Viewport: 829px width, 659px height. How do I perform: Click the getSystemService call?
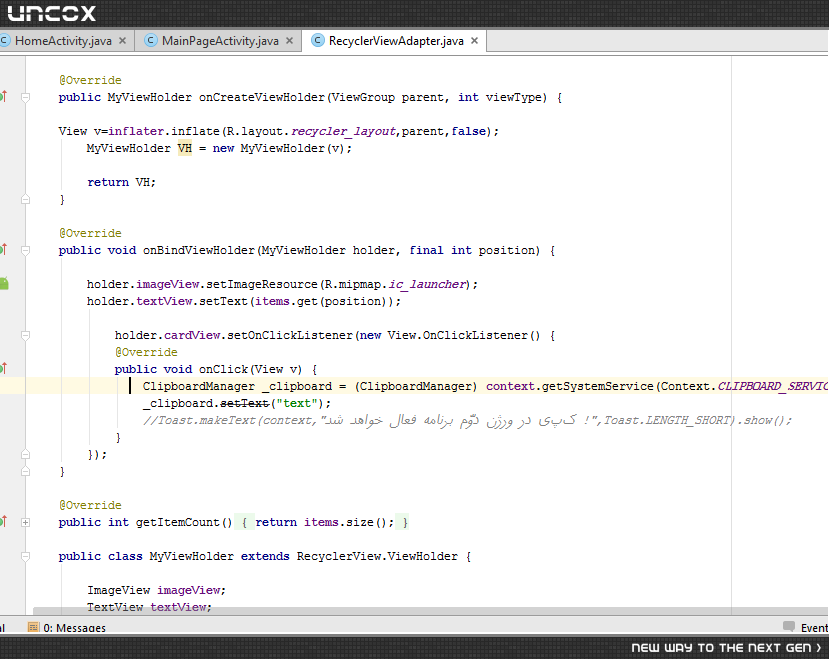[597, 386]
